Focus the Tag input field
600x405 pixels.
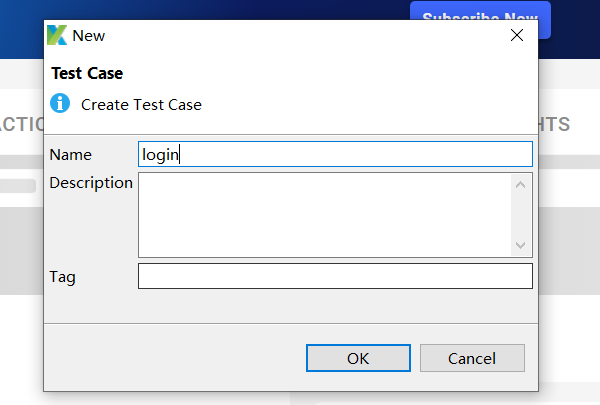[x=335, y=276]
